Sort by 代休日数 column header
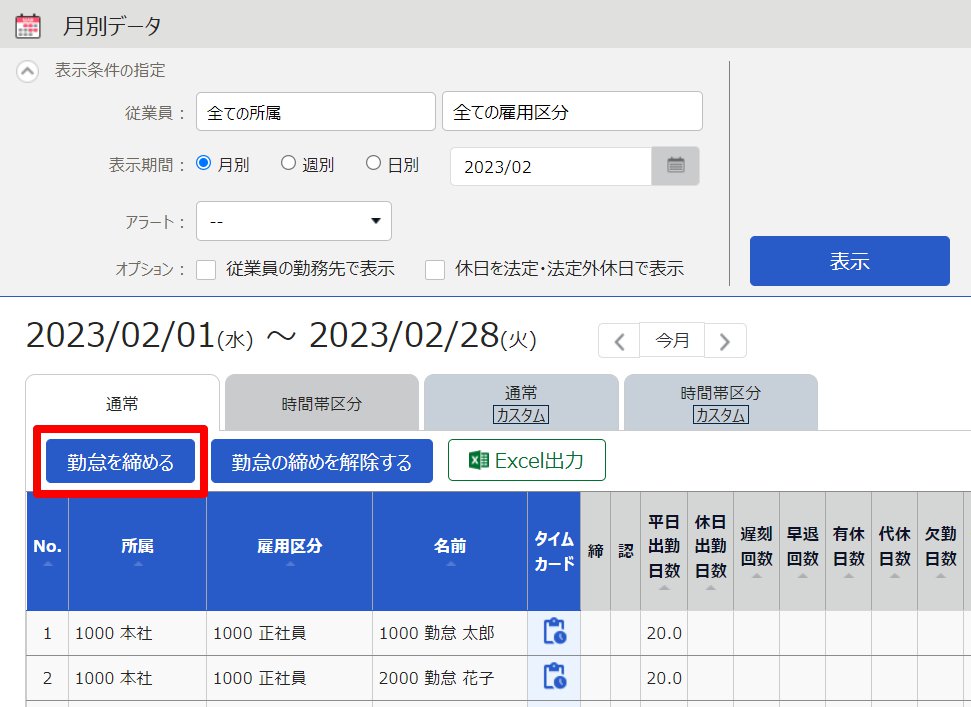 click(x=894, y=551)
